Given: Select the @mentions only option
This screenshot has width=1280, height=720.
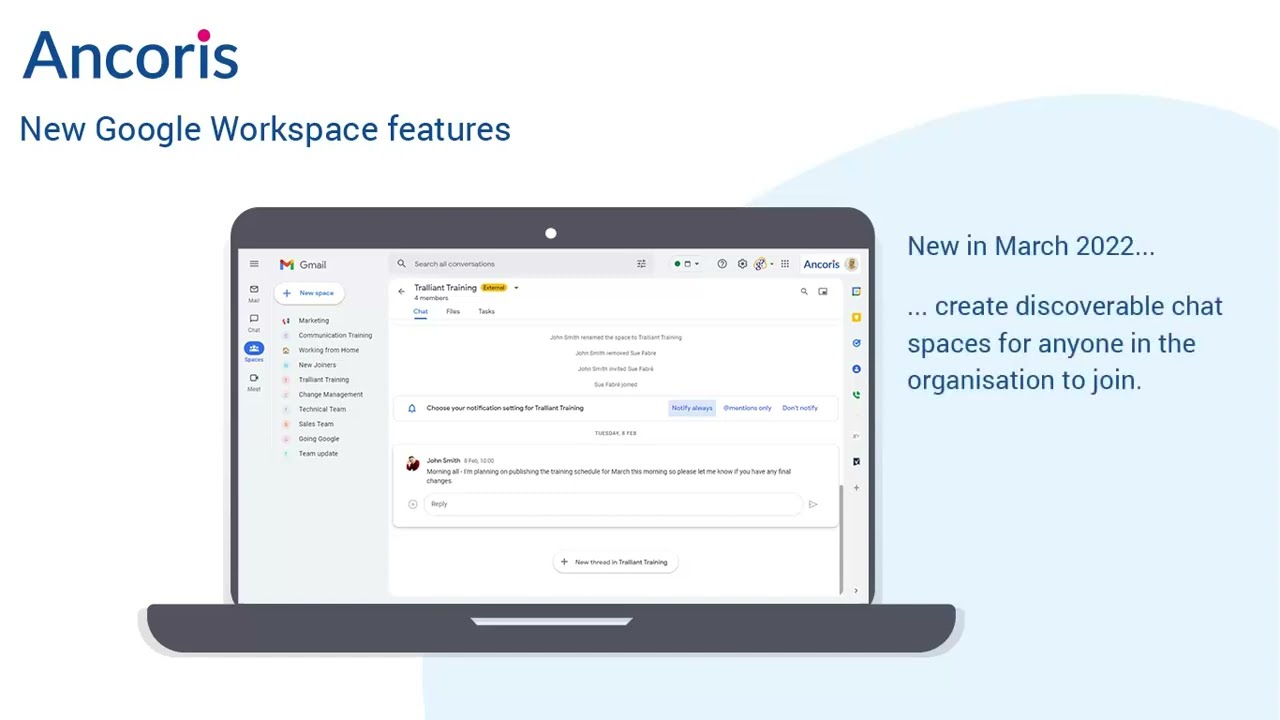Looking at the screenshot, I should [747, 408].
